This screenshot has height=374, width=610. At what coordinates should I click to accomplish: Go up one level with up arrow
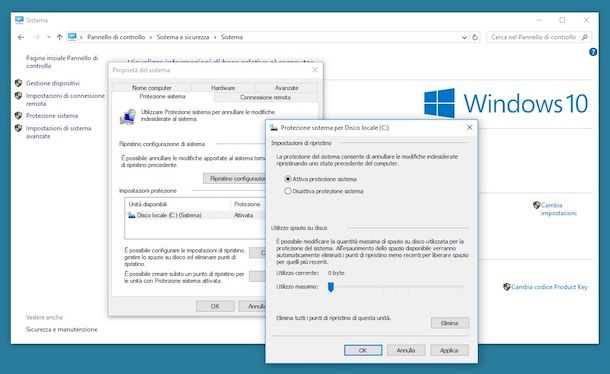pos(59,37)
